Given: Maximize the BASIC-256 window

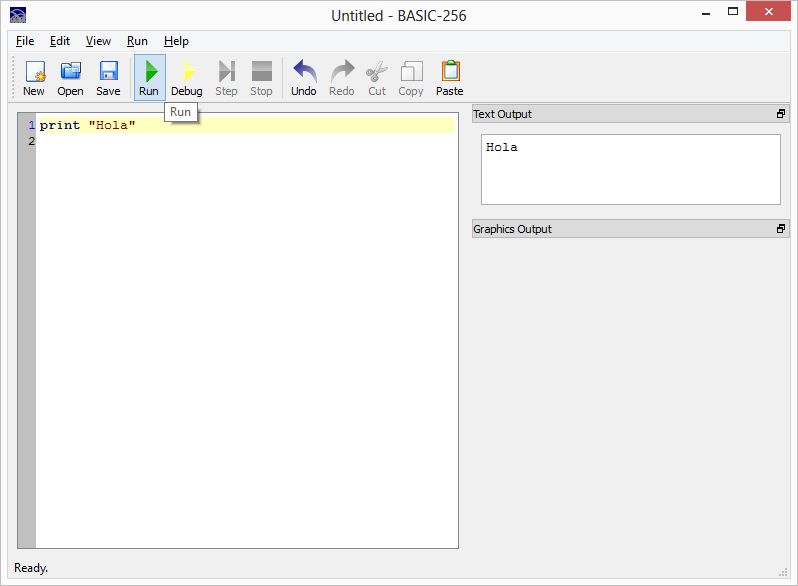Looking at the screenshot, I should pyautogui.click(x=733, y=12).
